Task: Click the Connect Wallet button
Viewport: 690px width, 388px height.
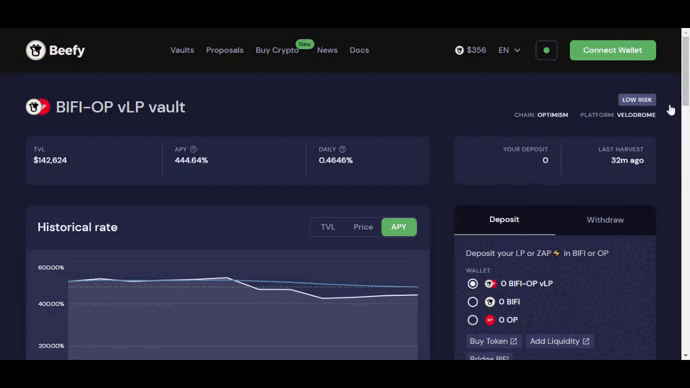Action: pos(613,50)
